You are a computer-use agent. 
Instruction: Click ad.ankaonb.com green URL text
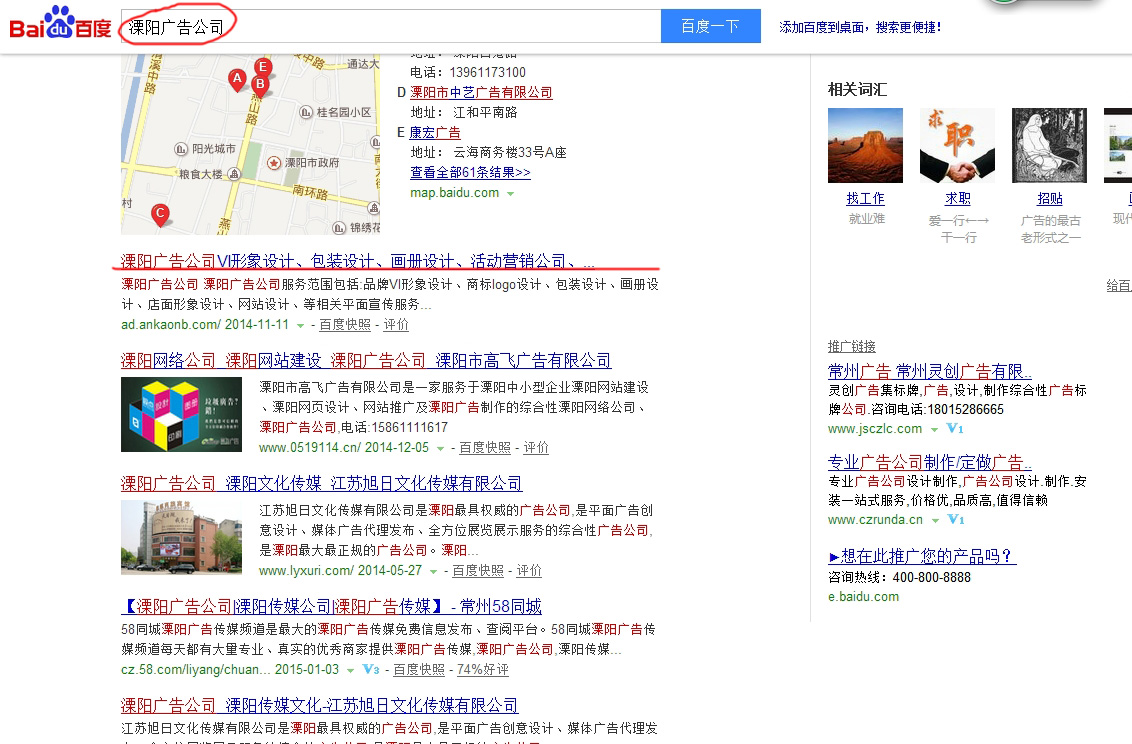(170, 325)
